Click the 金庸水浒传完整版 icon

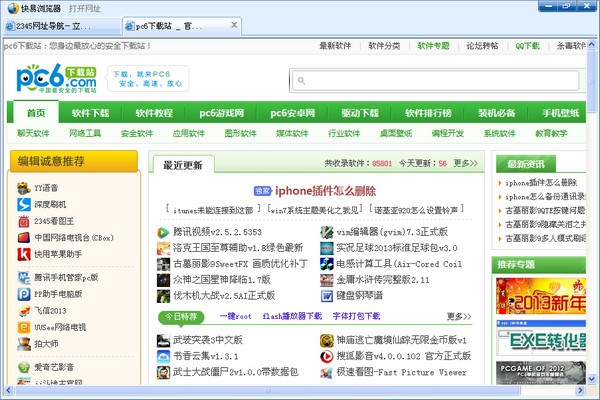tap(327, 280)
